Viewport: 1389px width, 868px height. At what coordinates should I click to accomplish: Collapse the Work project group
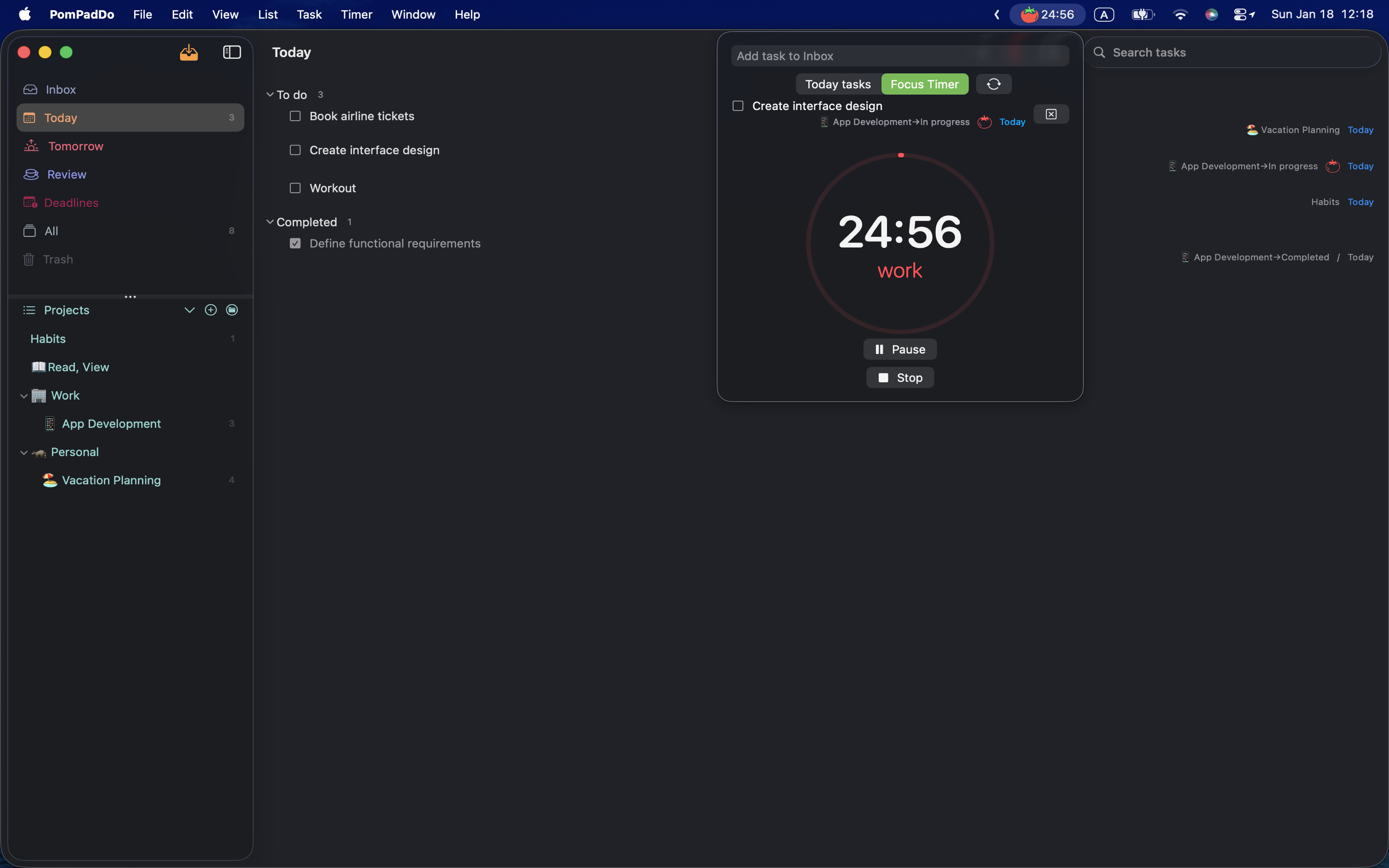click(24, 395)
